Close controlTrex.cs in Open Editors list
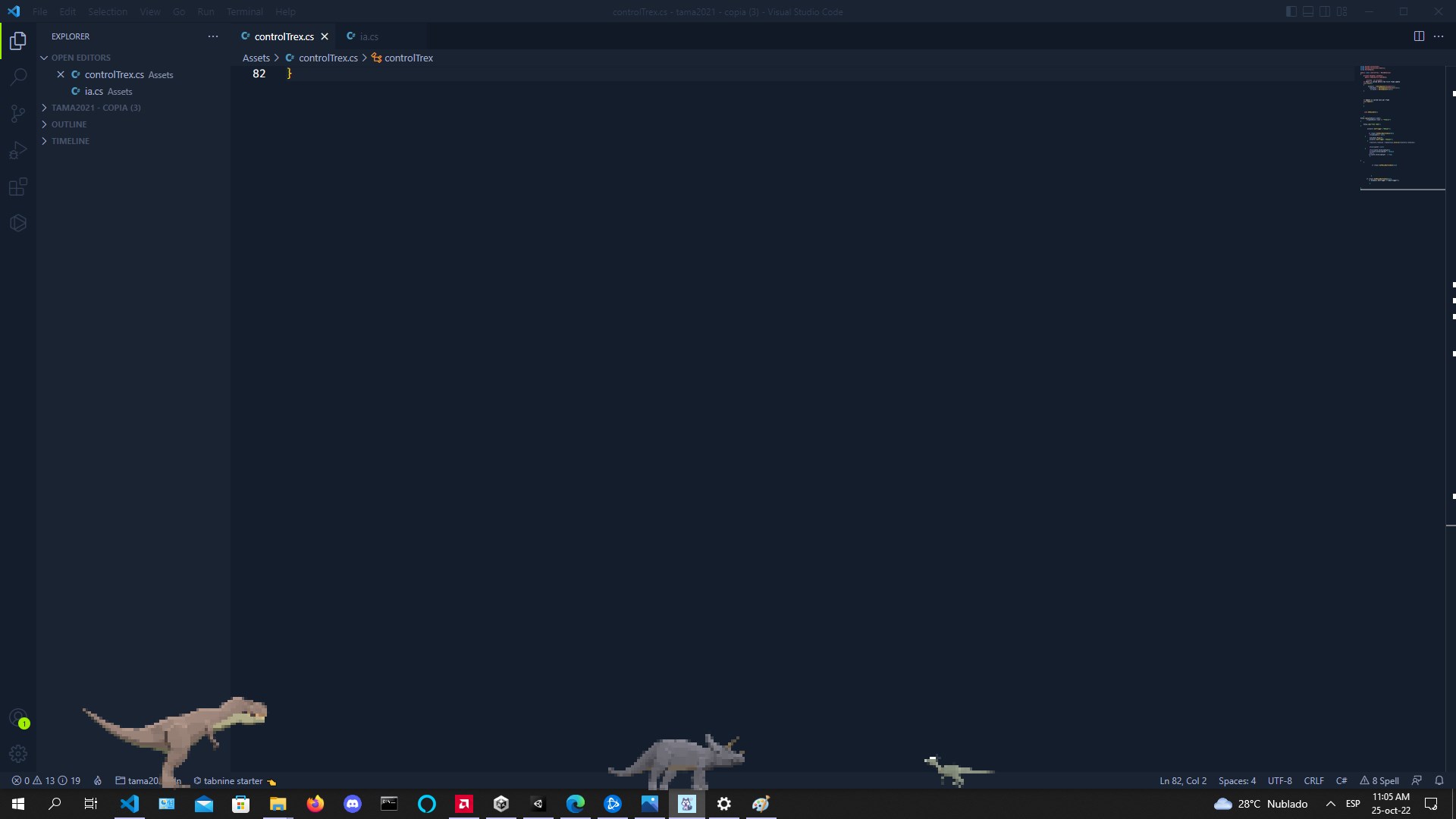 click(x=61, y=74)
